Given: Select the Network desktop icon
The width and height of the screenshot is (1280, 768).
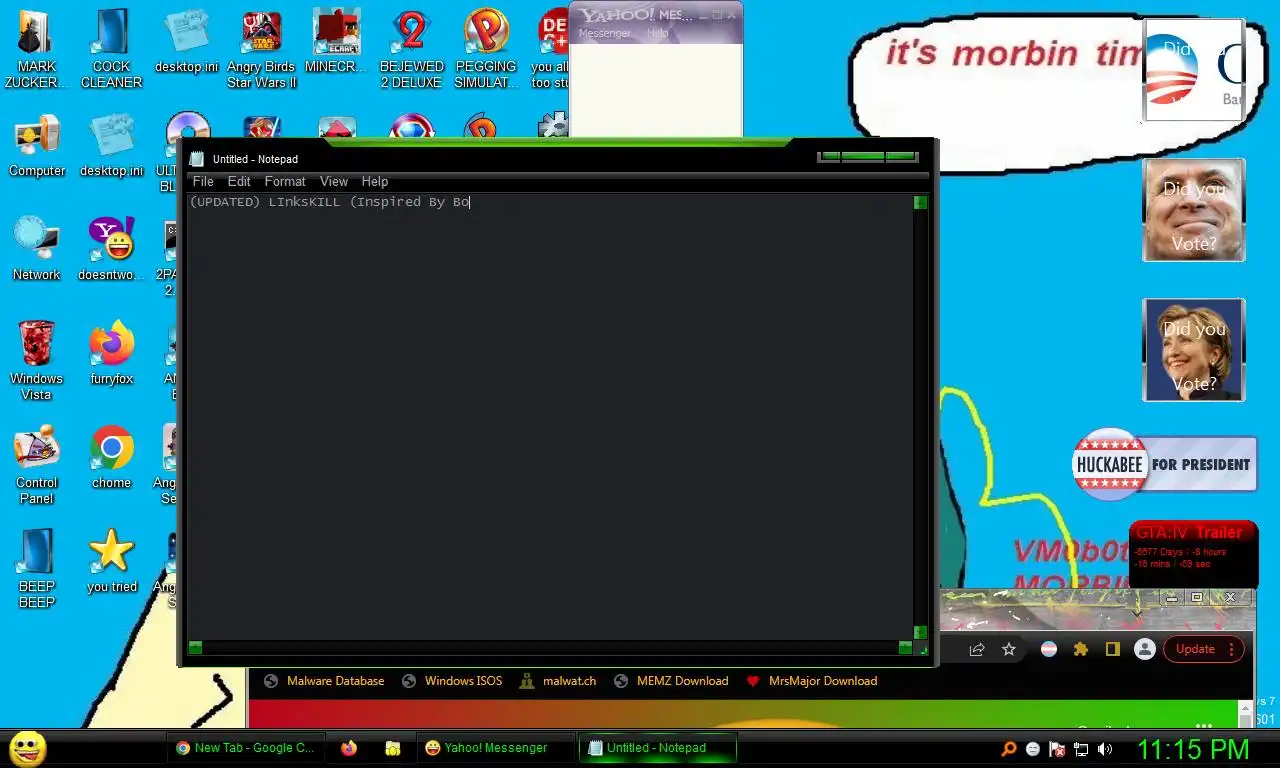Looking at the screenshot, I should point(37,250).
